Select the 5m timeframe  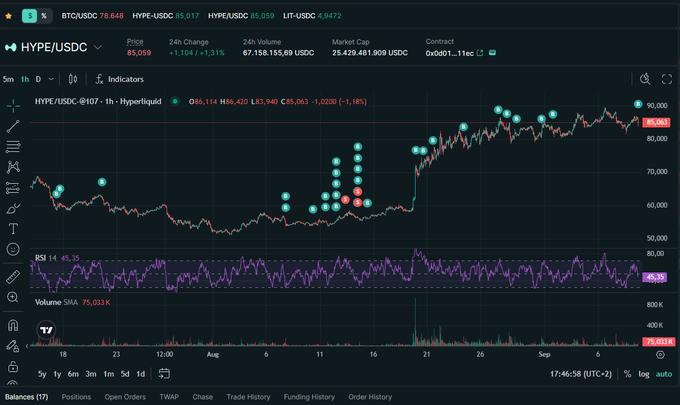click(8, 79)
